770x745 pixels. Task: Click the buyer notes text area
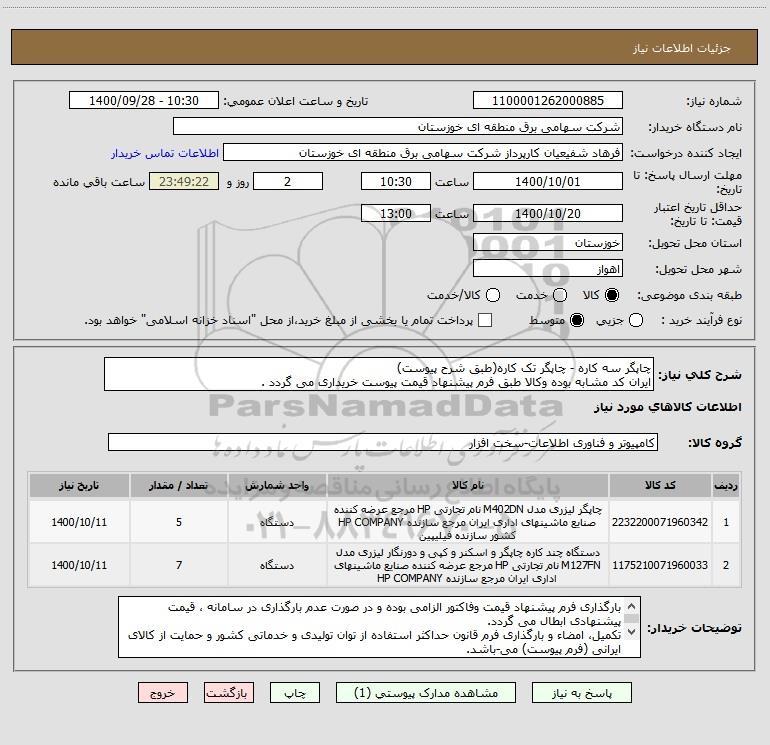click(379, 627)
